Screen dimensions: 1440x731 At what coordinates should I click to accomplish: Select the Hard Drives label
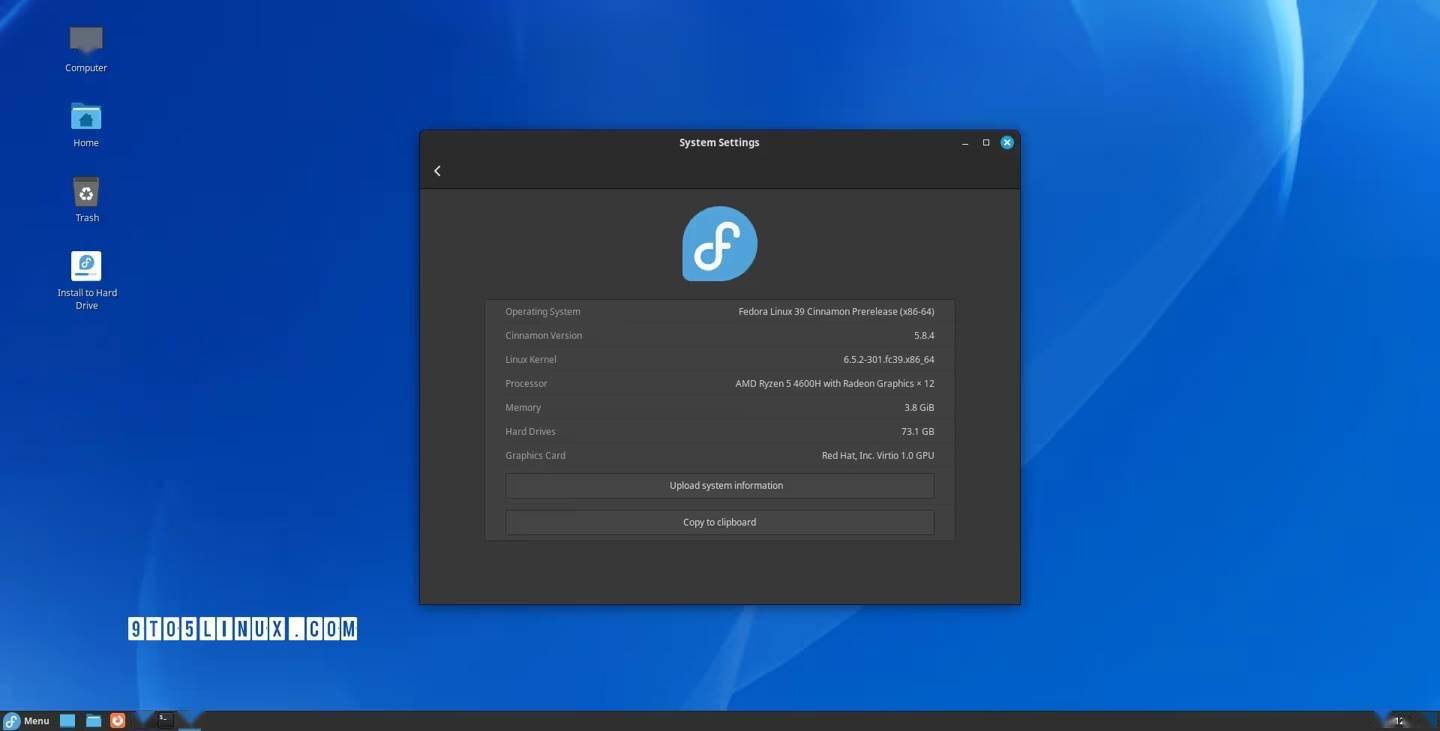(530, 432)
